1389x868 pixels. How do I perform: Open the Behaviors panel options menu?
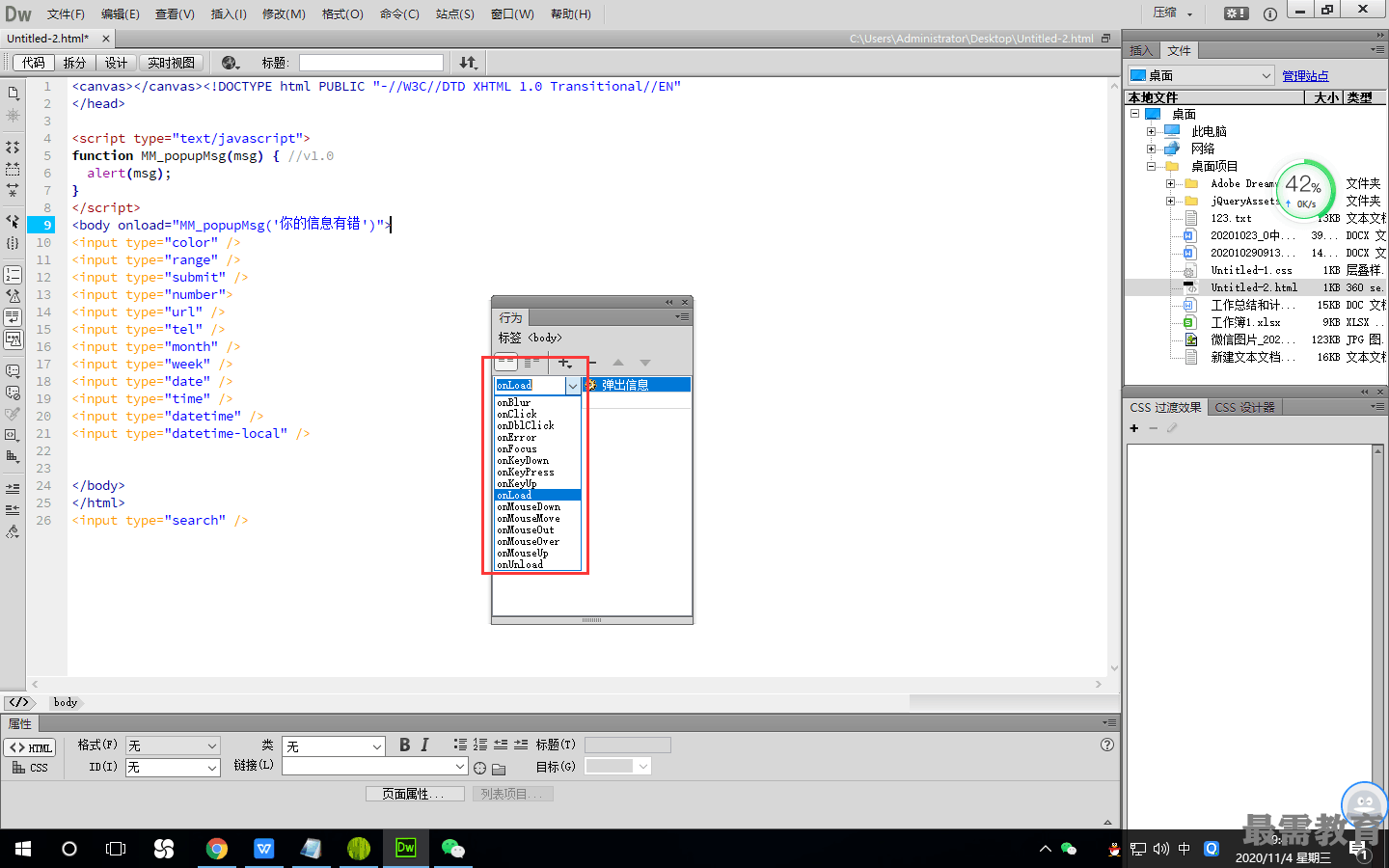click(682, 316)
